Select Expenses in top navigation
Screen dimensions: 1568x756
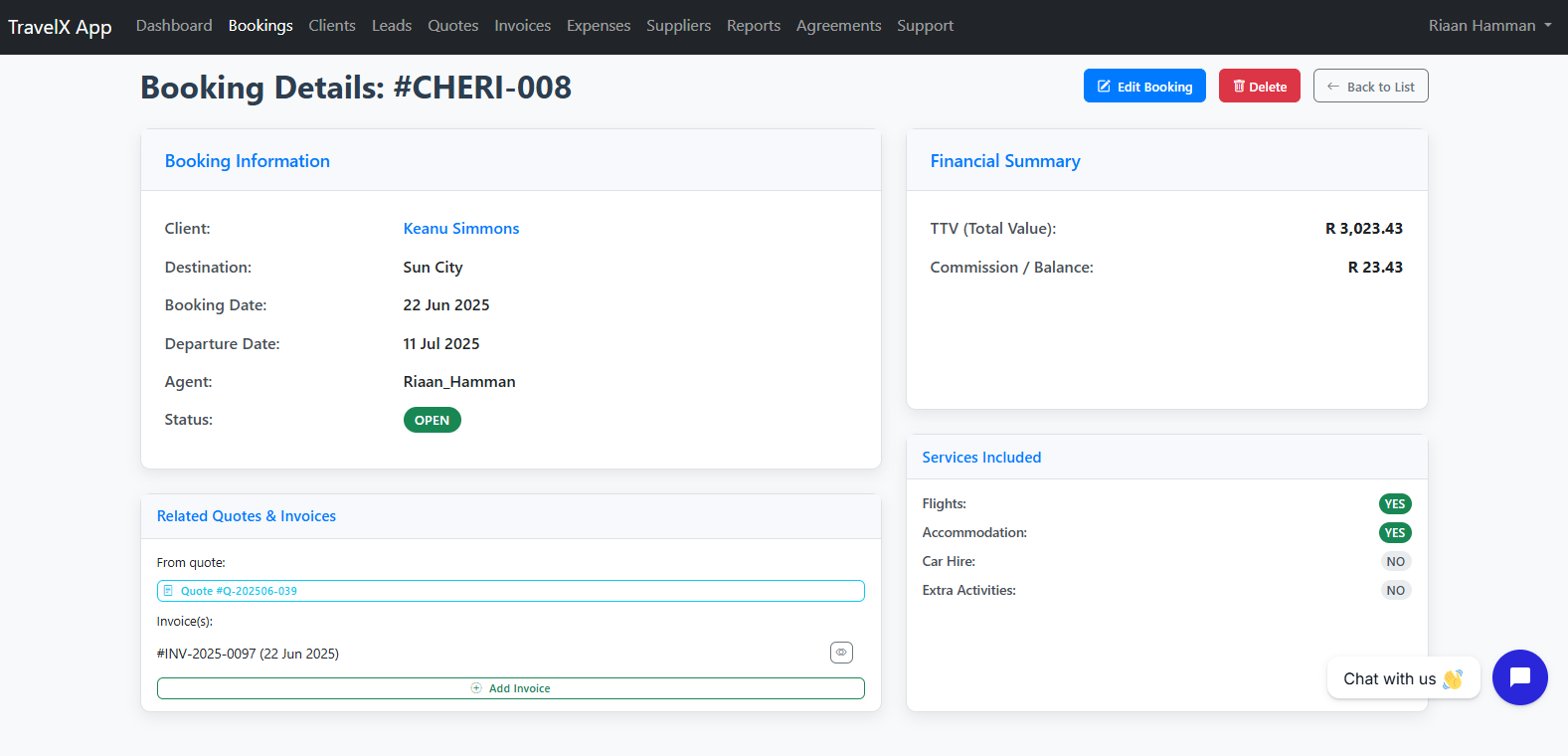pyautogui.click(x=598, y=26)
